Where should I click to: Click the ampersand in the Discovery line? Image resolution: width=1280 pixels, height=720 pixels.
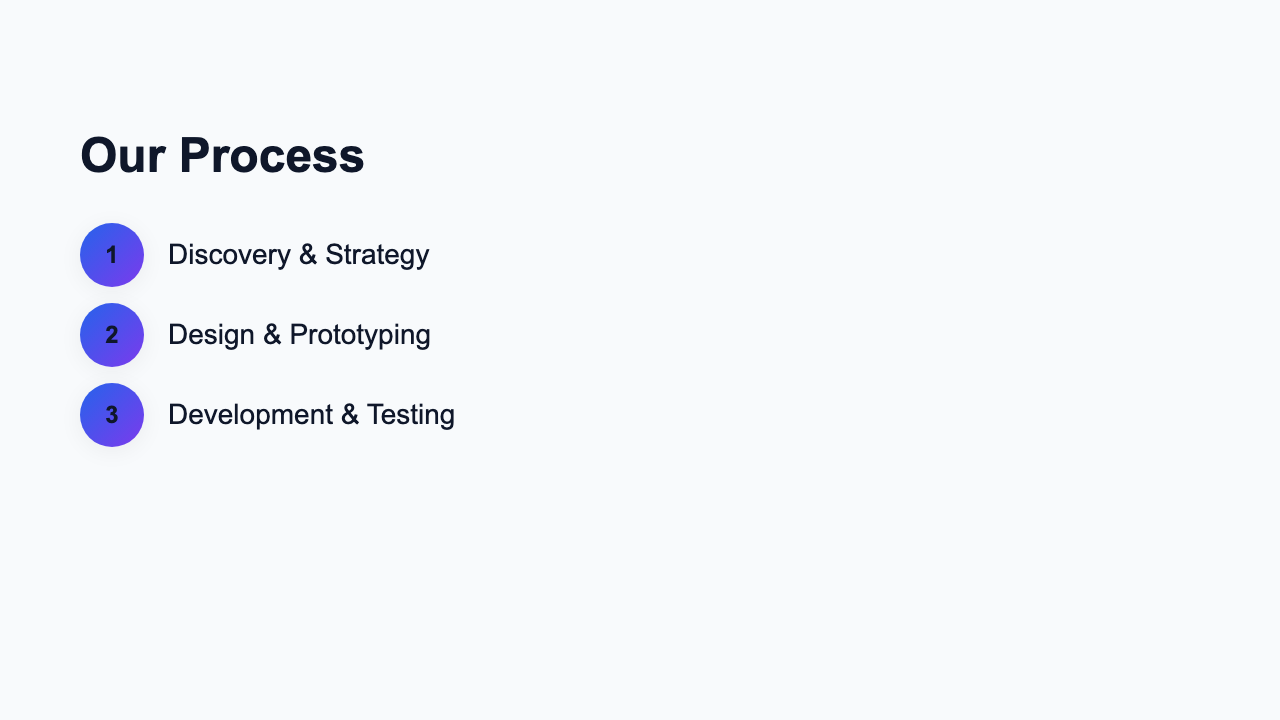tap(308, 255)
